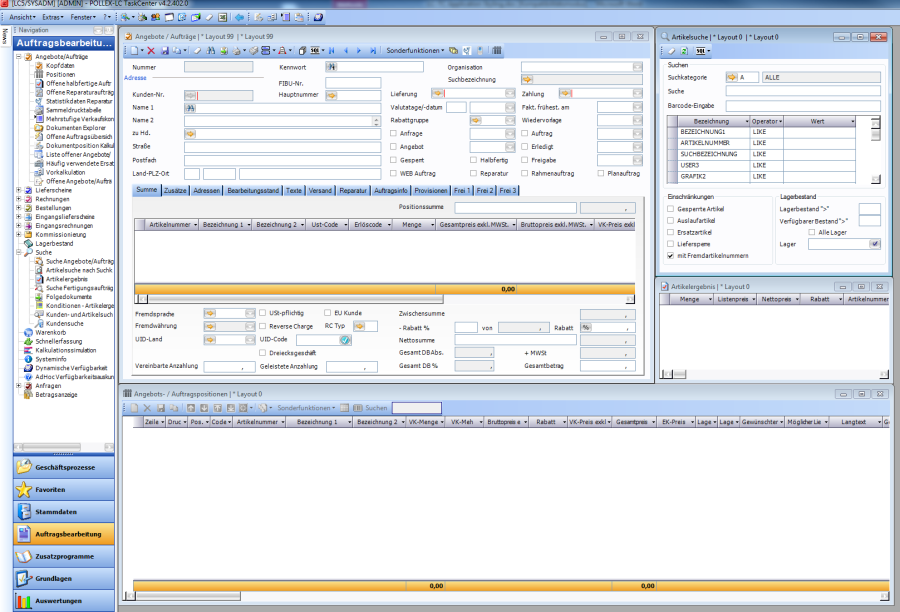Jump to last record with navigation arrow
The image size is (900, 612).
pos(373,50)
